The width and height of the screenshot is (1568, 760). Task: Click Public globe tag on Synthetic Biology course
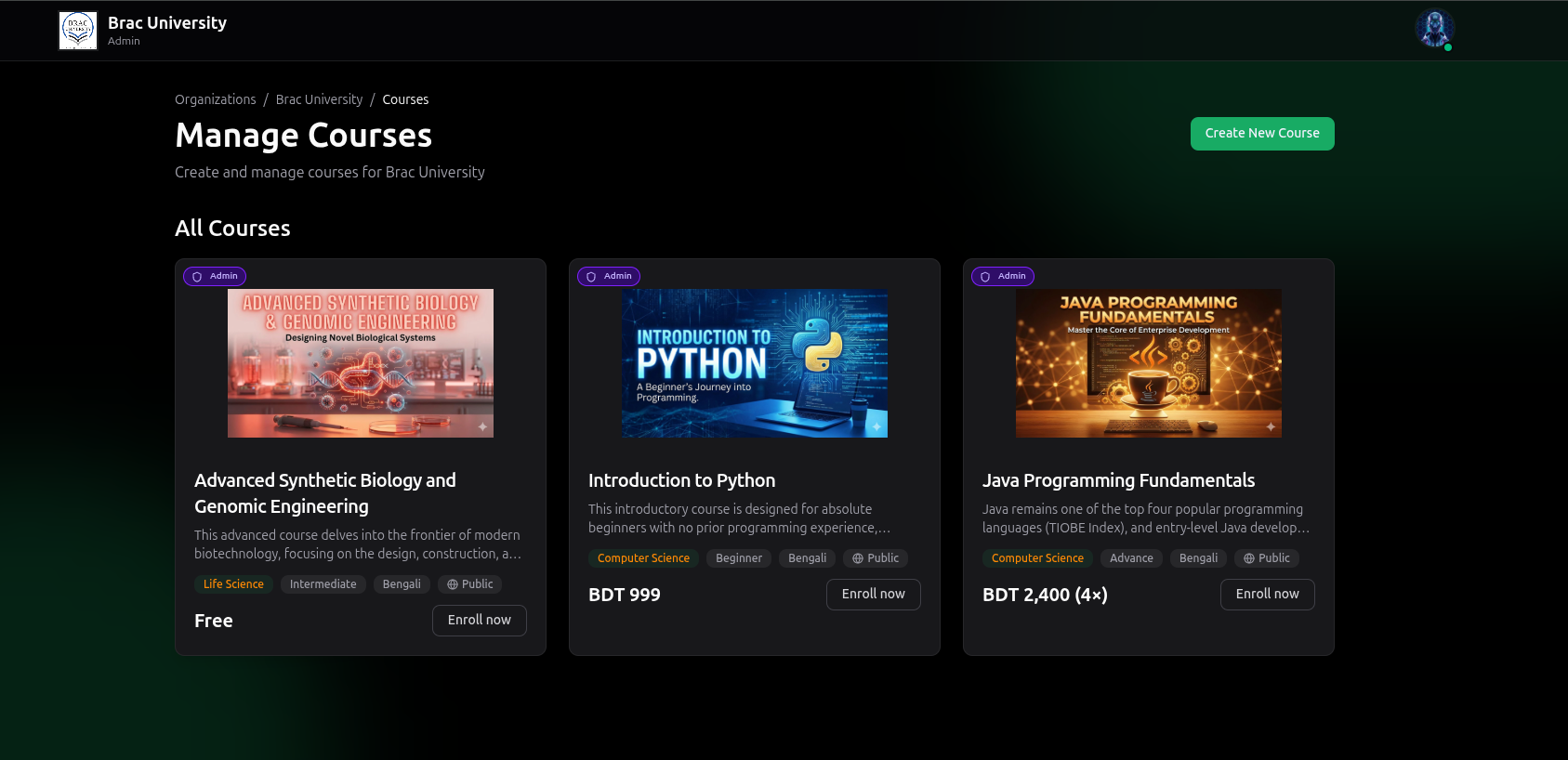point(470,584)
